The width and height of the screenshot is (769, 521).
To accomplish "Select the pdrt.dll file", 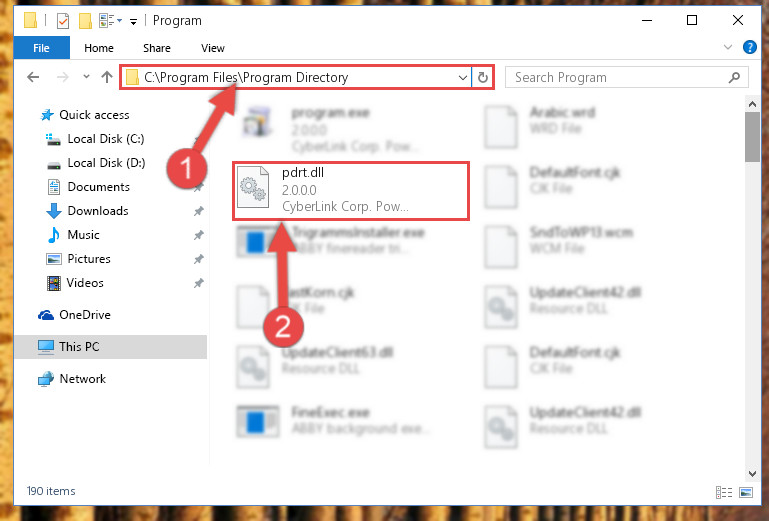I will coord(351,190).
